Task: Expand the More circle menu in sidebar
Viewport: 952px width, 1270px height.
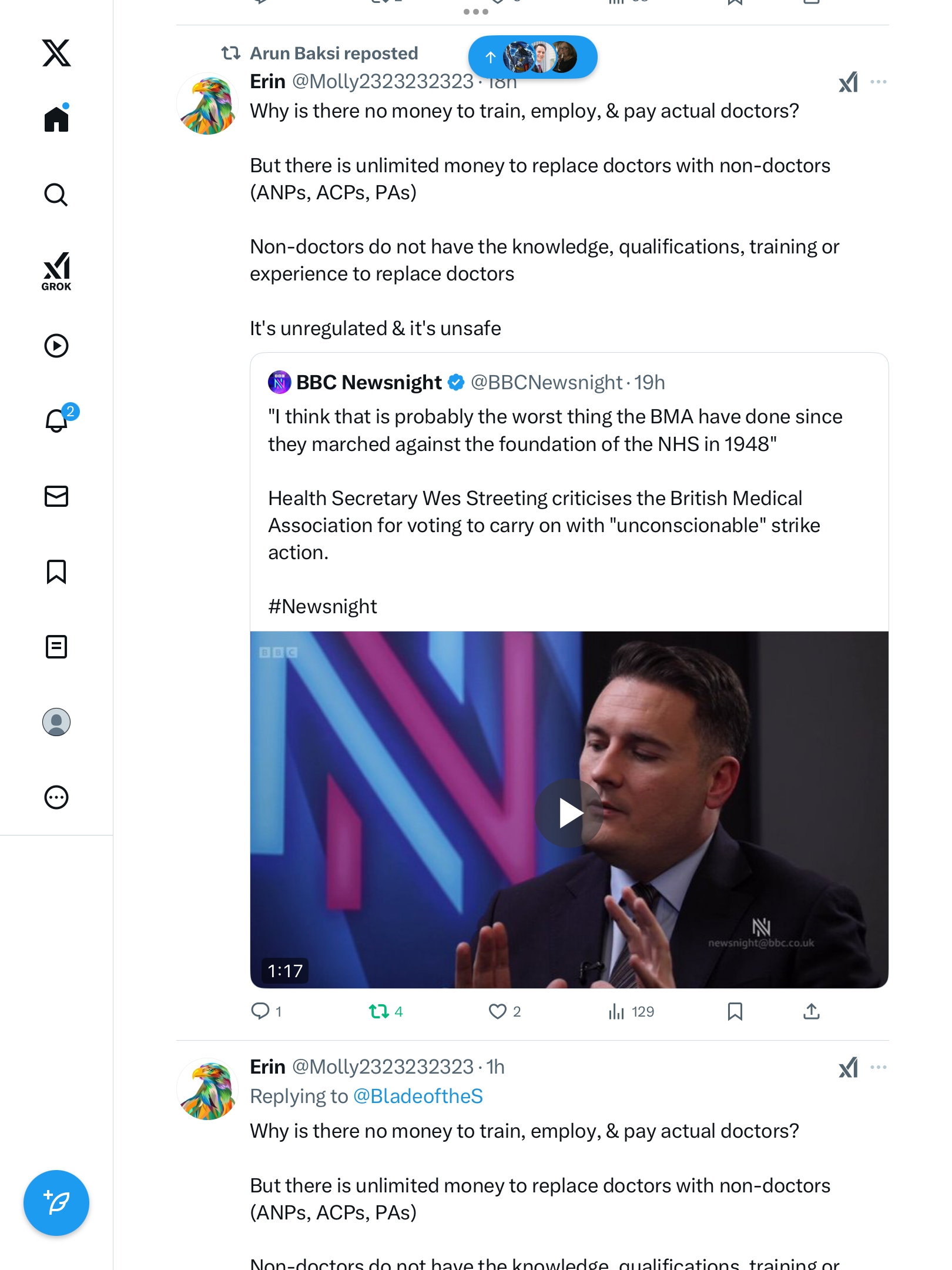Action: tap(56, 797)
